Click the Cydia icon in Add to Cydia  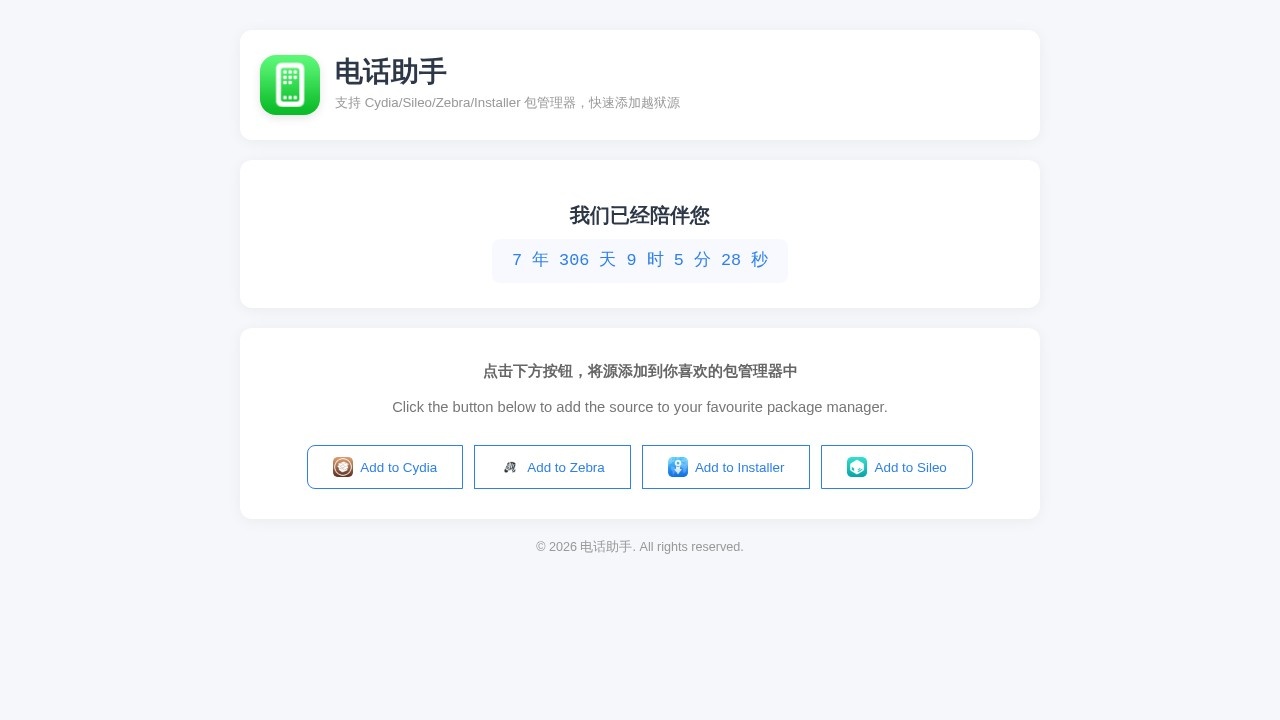343,467
